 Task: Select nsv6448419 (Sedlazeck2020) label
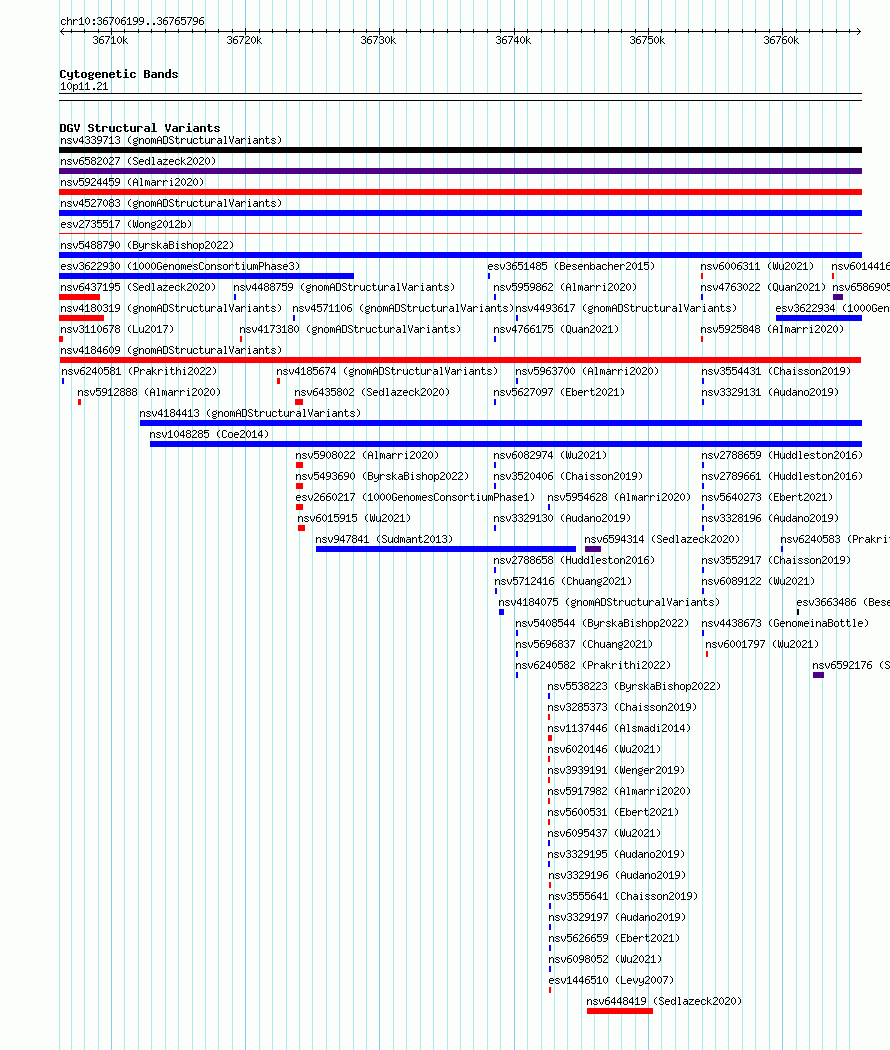[x=664, y=1001]
